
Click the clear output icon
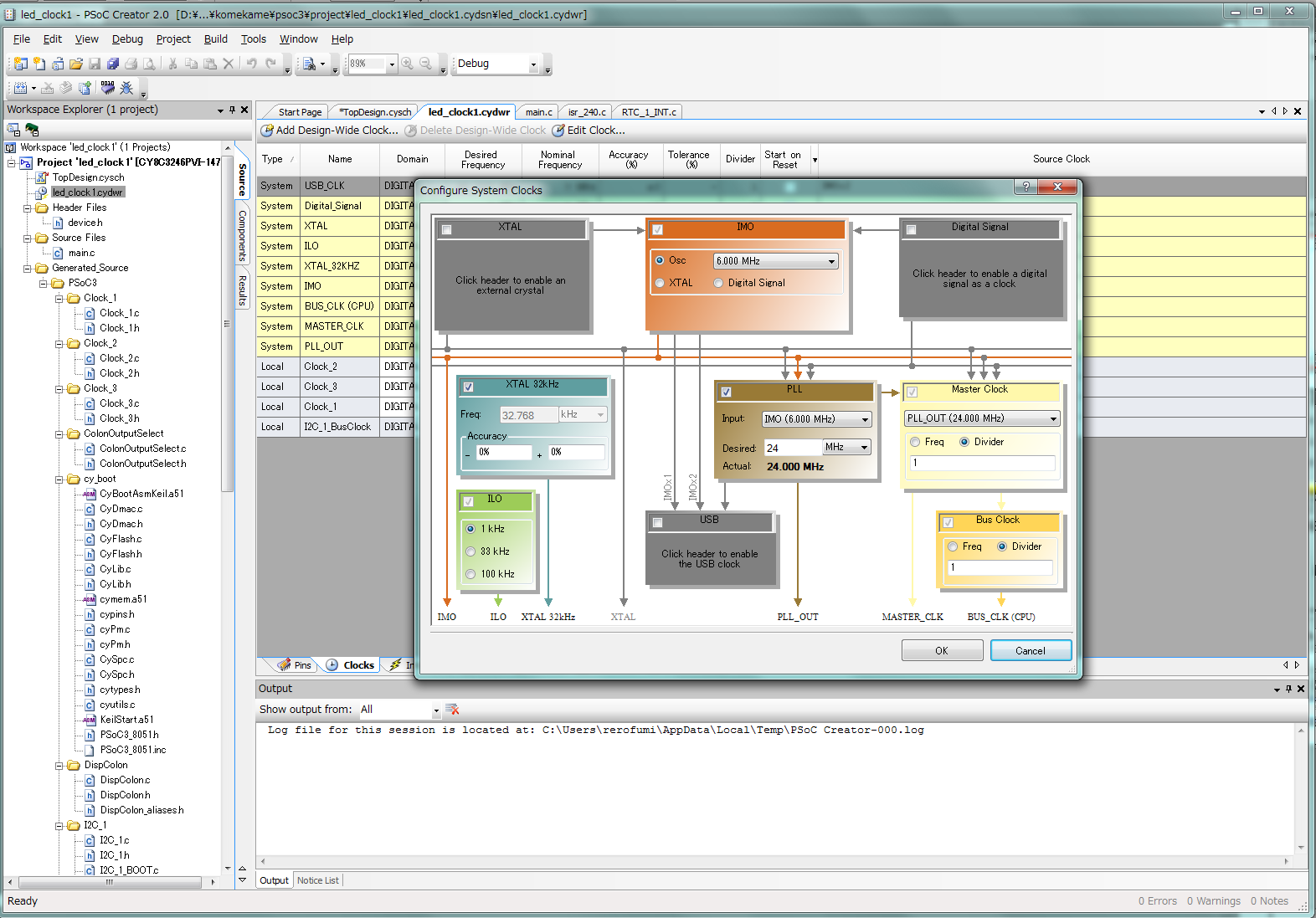[453, 710]
